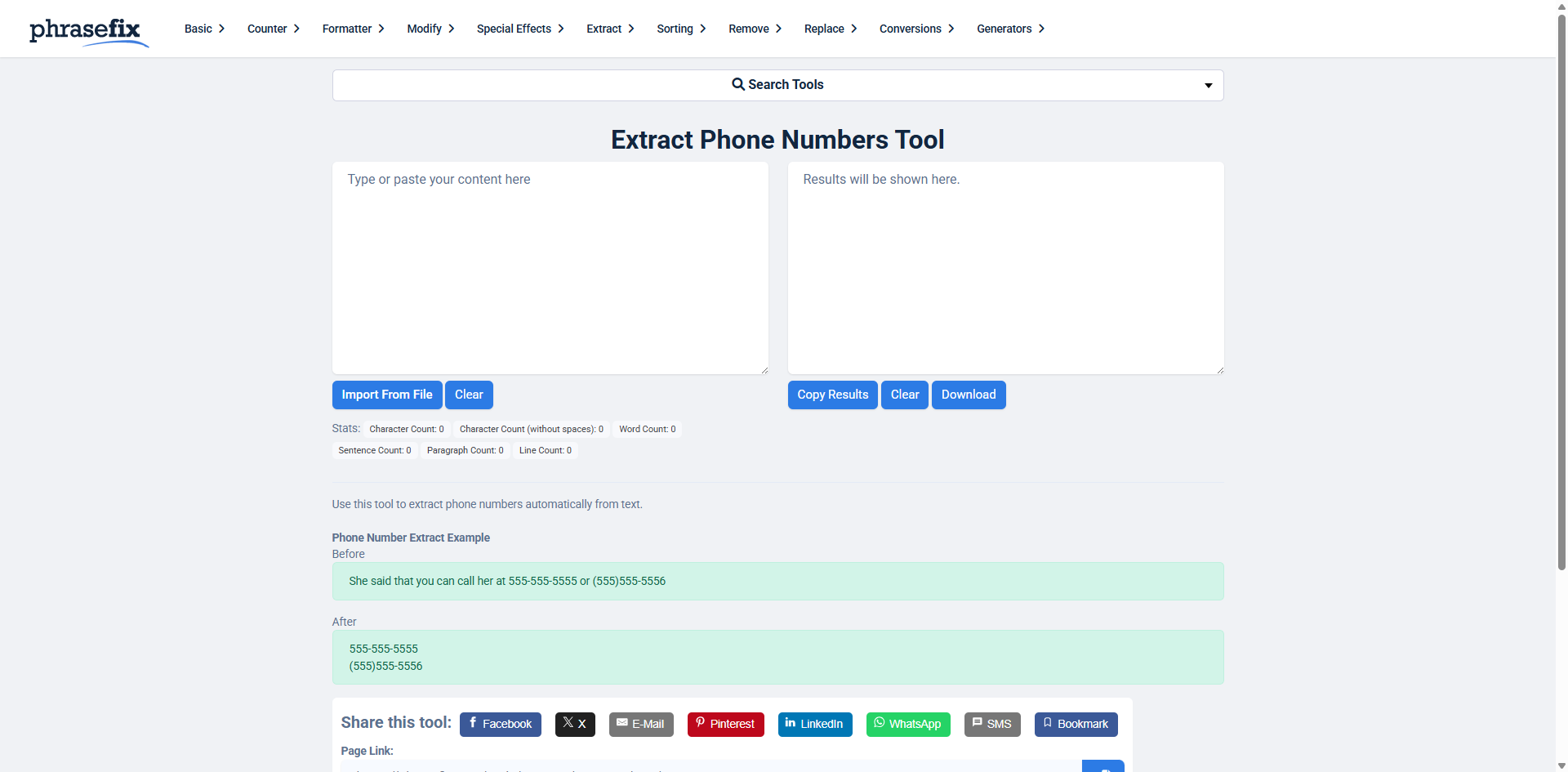
Task: Open the Counter menu
Action: point(267,29)
